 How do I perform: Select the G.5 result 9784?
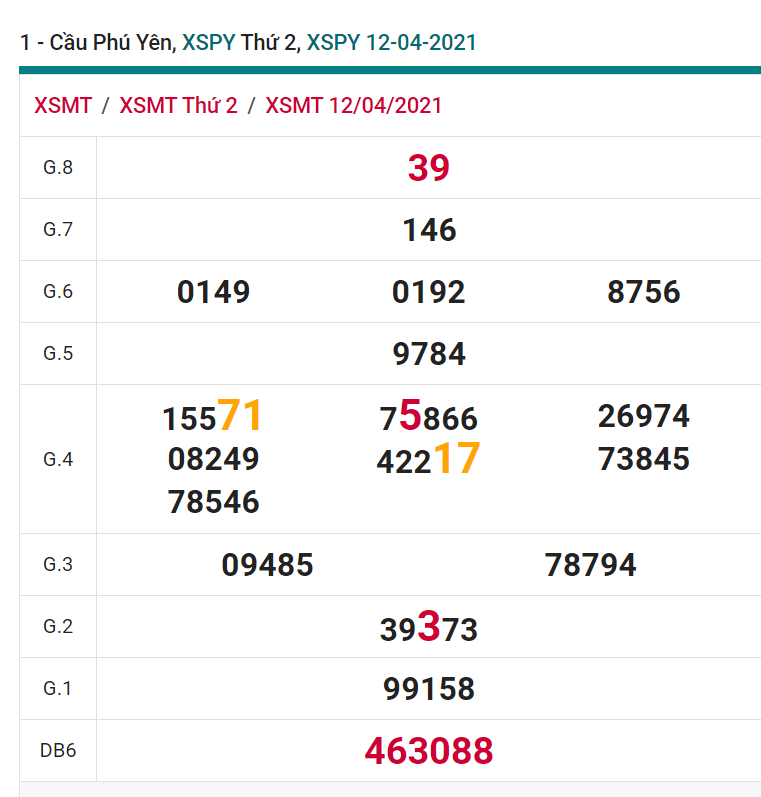click(x=429, y=354)
